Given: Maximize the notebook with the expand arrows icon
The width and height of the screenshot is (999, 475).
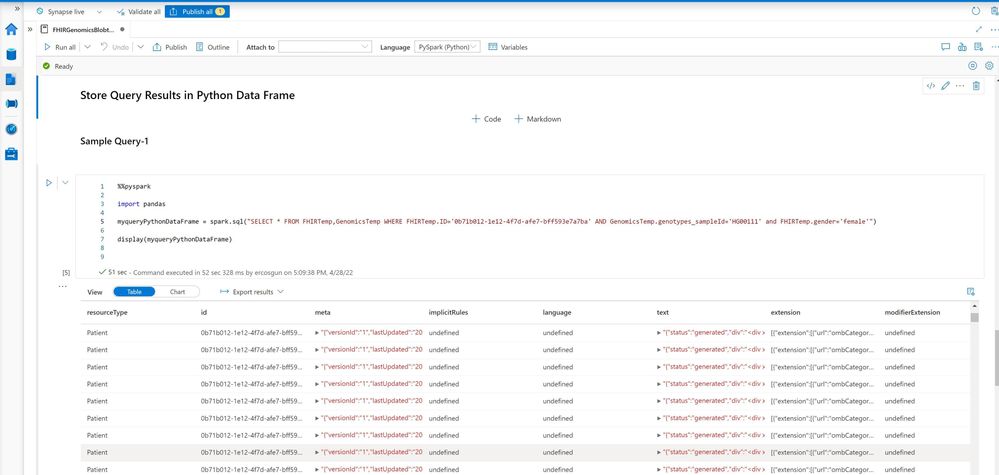Looking at the screenshot, I should pos(979,29).
